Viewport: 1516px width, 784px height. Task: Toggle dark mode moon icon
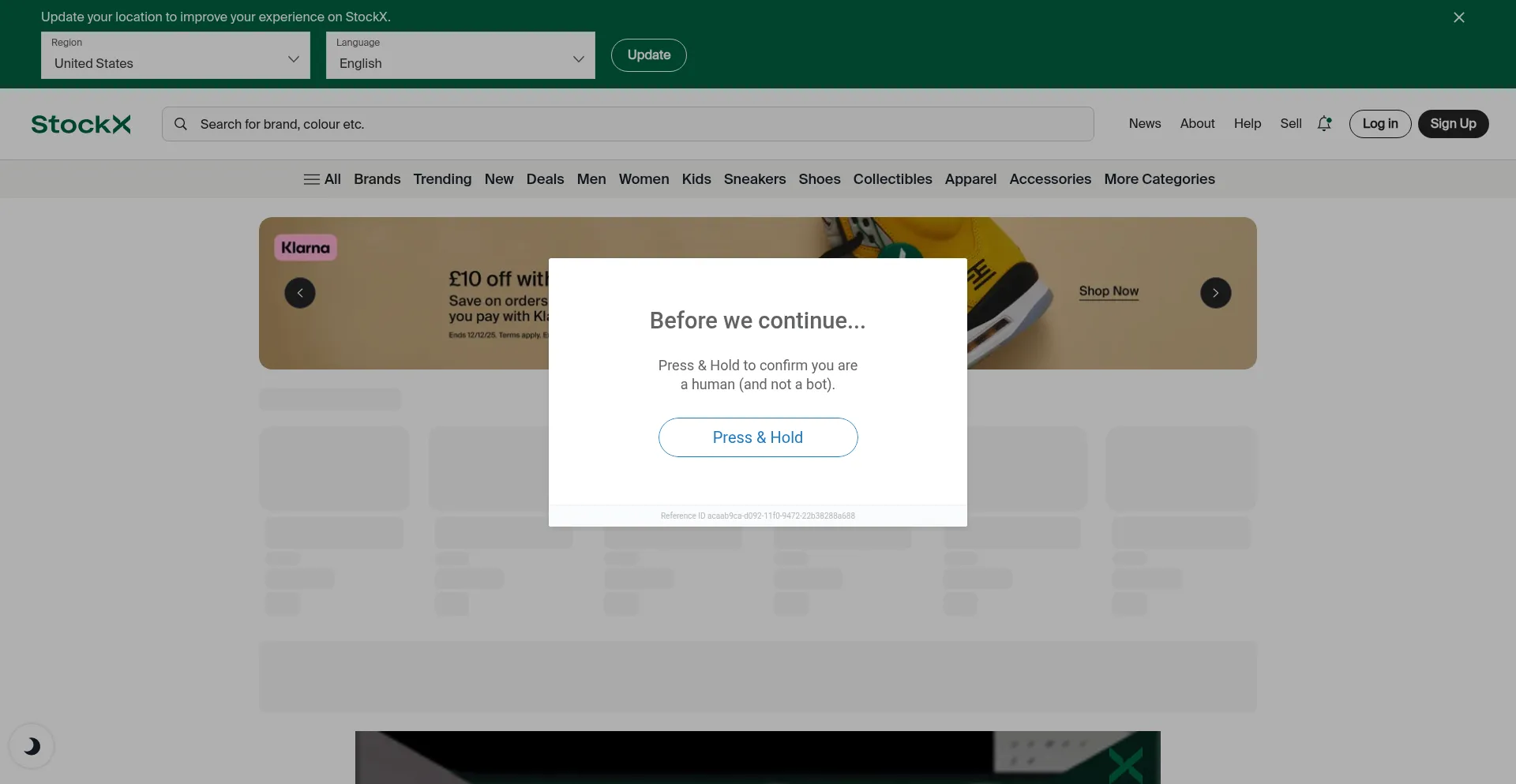click(32, 746)
